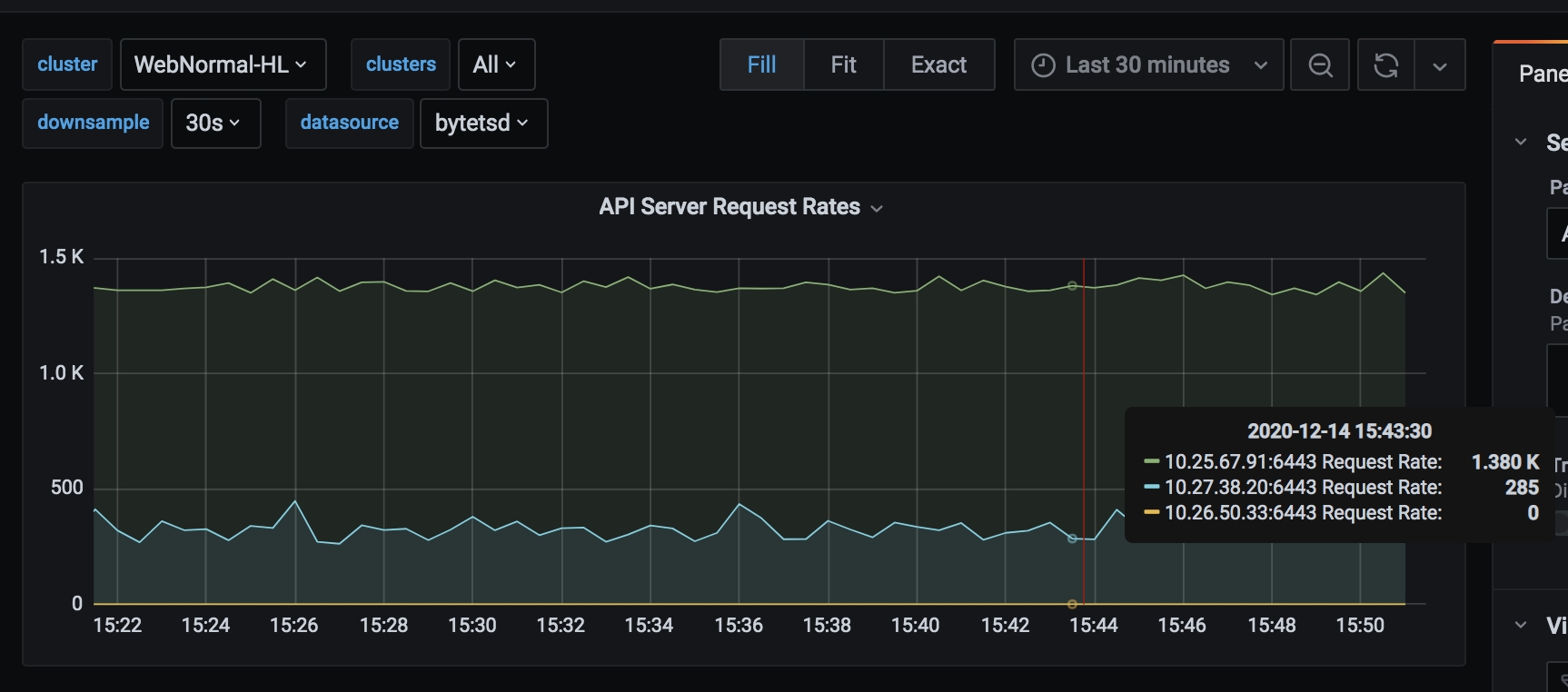Click the 1.0 K y-axis label
The image size is (1568, 692).
coord(61,372)
